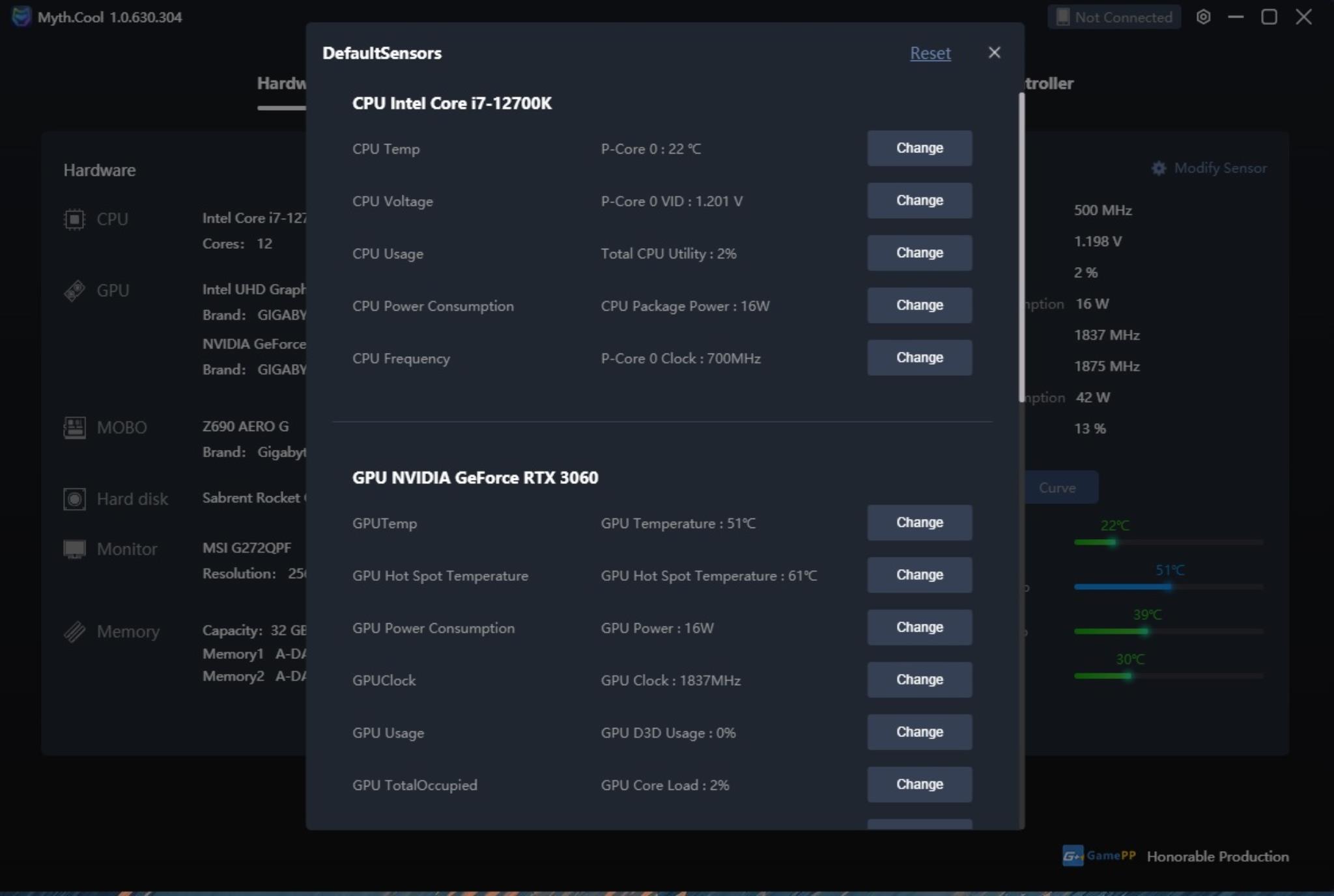Click the MOBO motherboard icon

coord(74,428)
